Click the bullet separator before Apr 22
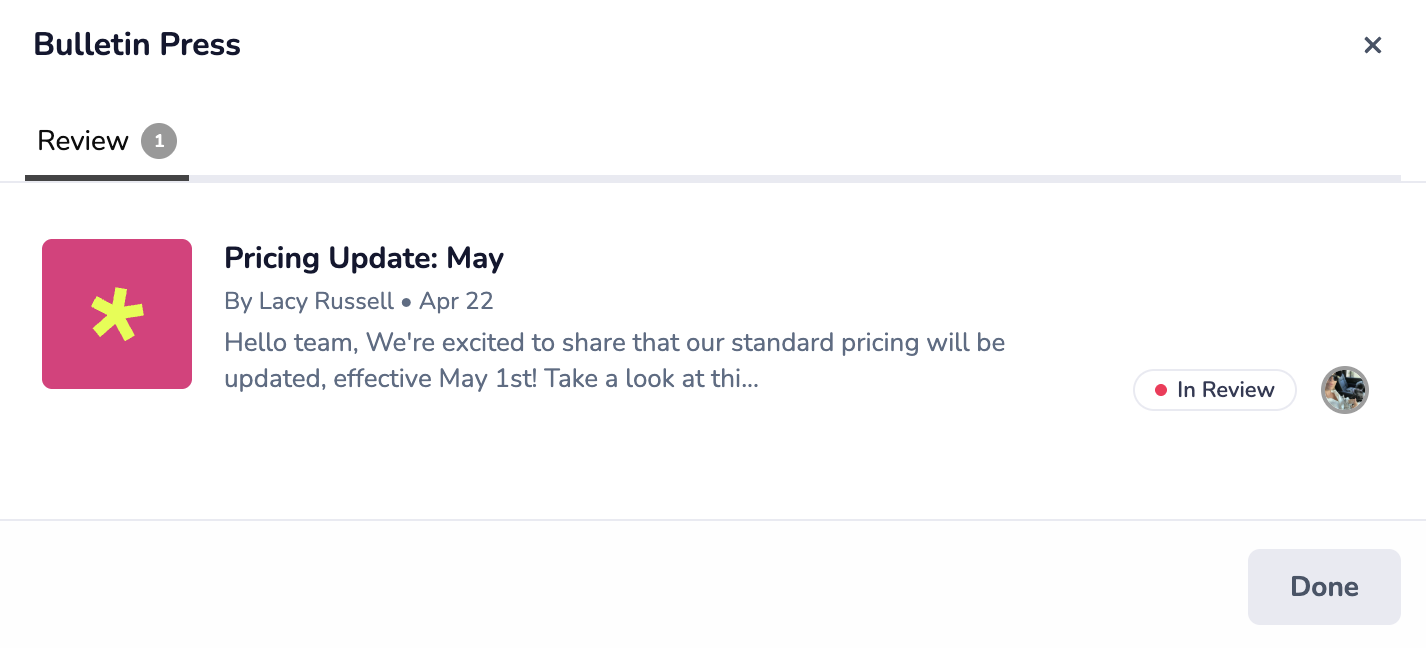 [406, 302]
